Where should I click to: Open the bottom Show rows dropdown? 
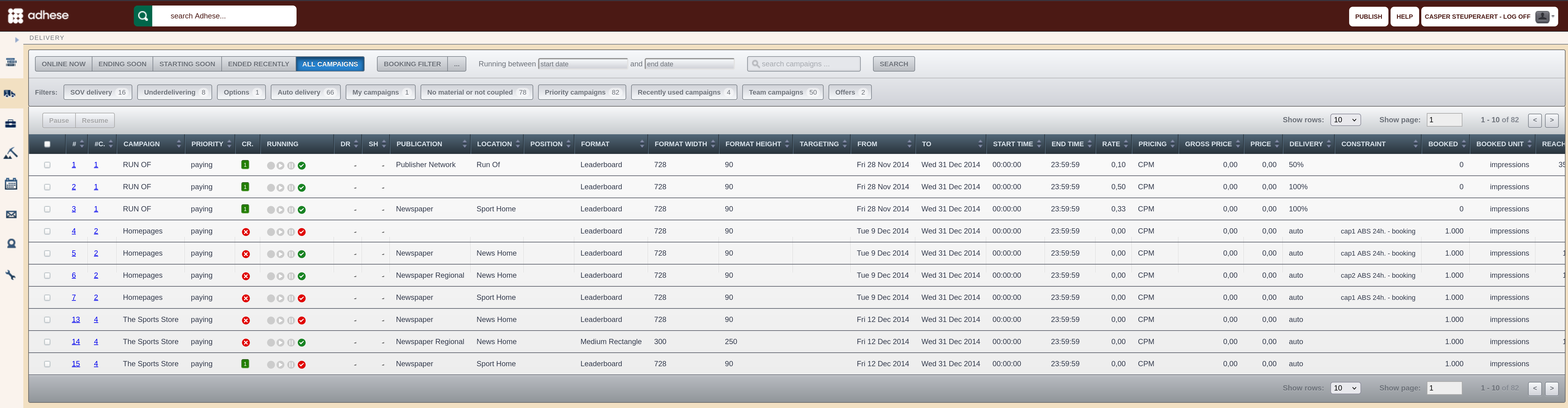[x=1345, y=388]
